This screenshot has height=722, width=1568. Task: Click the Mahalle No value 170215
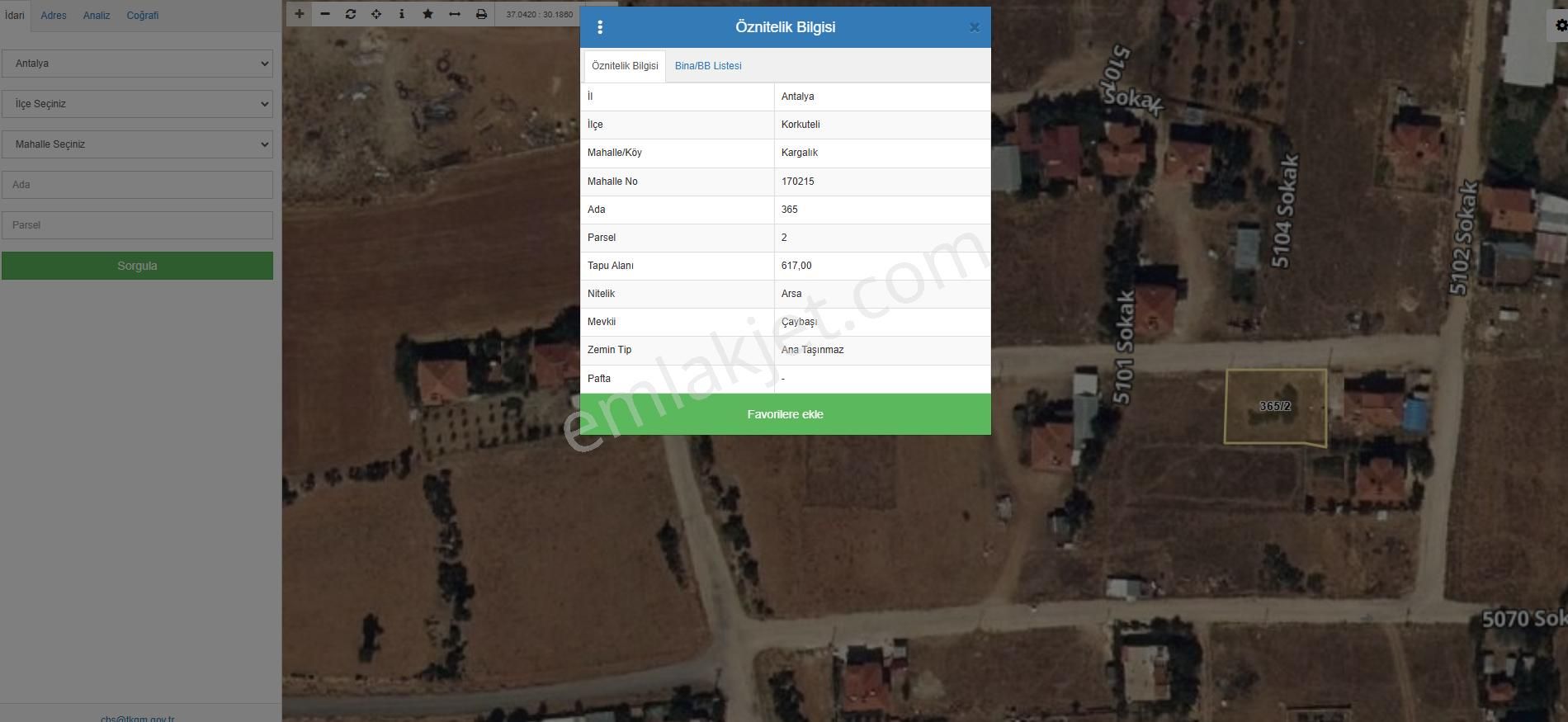(x=882, y=182)
